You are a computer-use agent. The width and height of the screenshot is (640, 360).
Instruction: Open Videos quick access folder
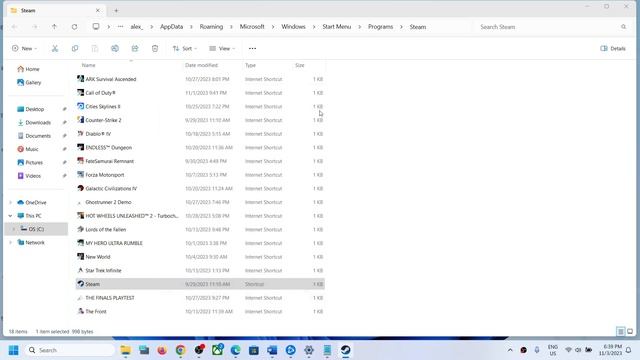[x=29, y=176]
